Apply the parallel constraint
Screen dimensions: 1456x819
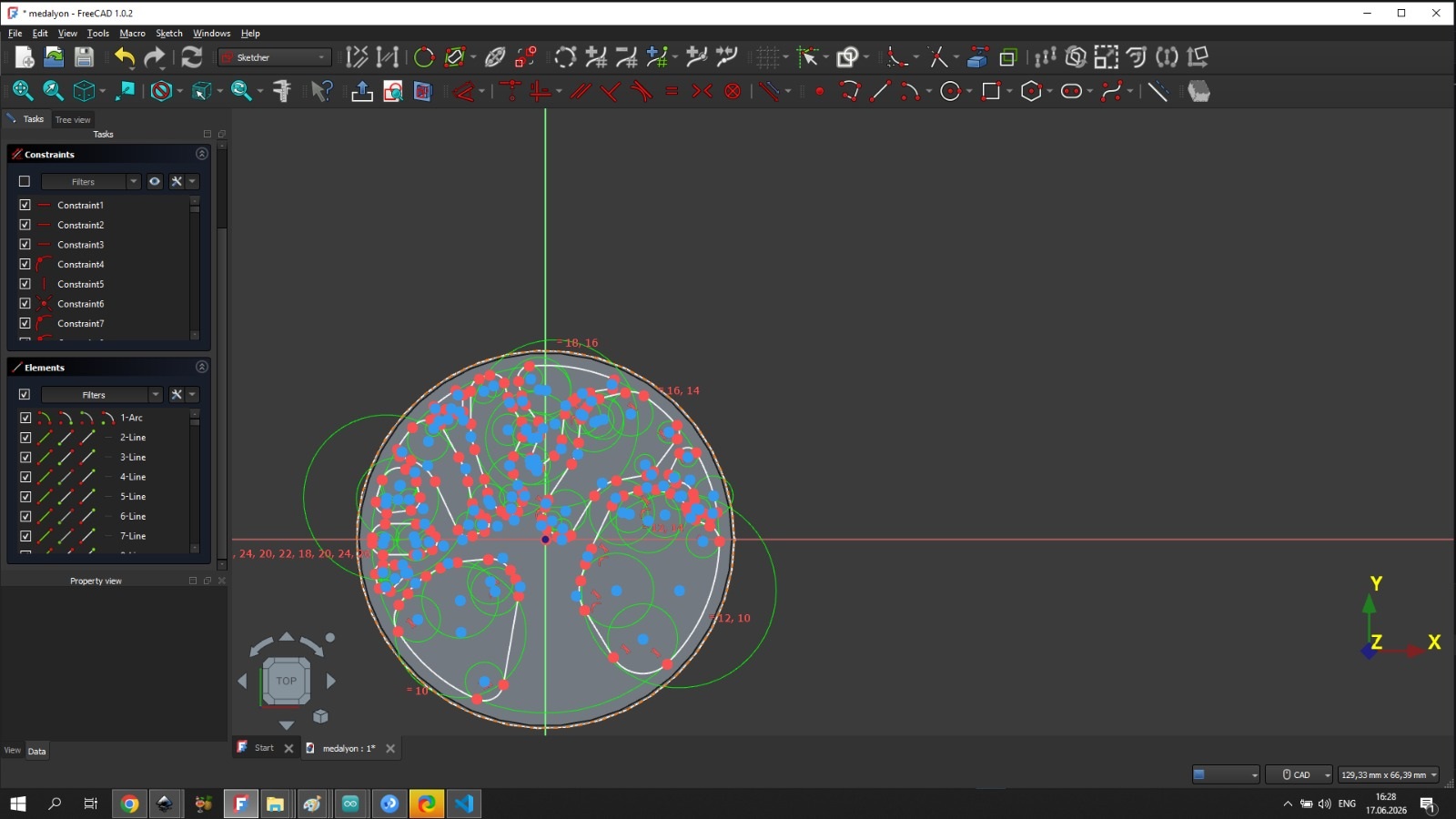pyautogui.click(x=581, y=91)
